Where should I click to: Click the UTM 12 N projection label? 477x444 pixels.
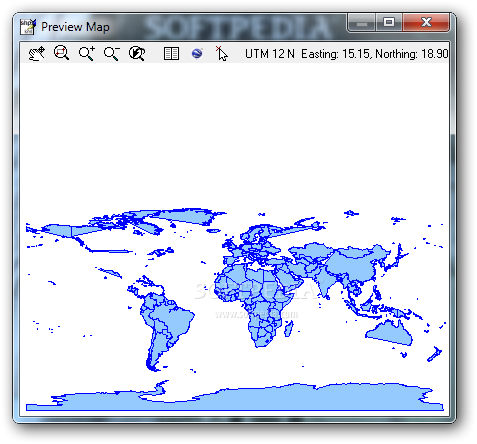[x=270, y=54]
